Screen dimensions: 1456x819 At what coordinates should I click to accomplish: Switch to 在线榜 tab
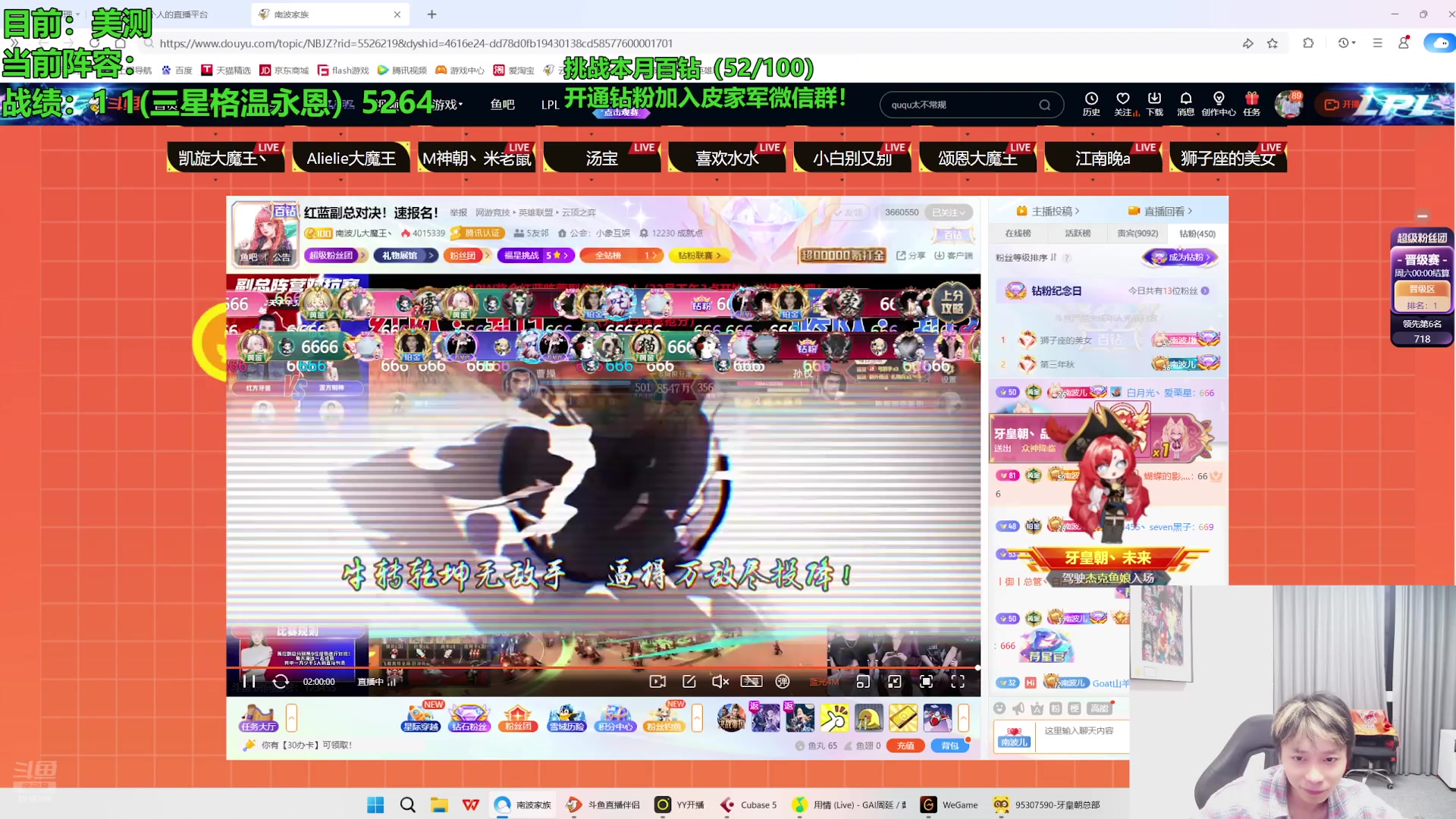(1018, 234)
